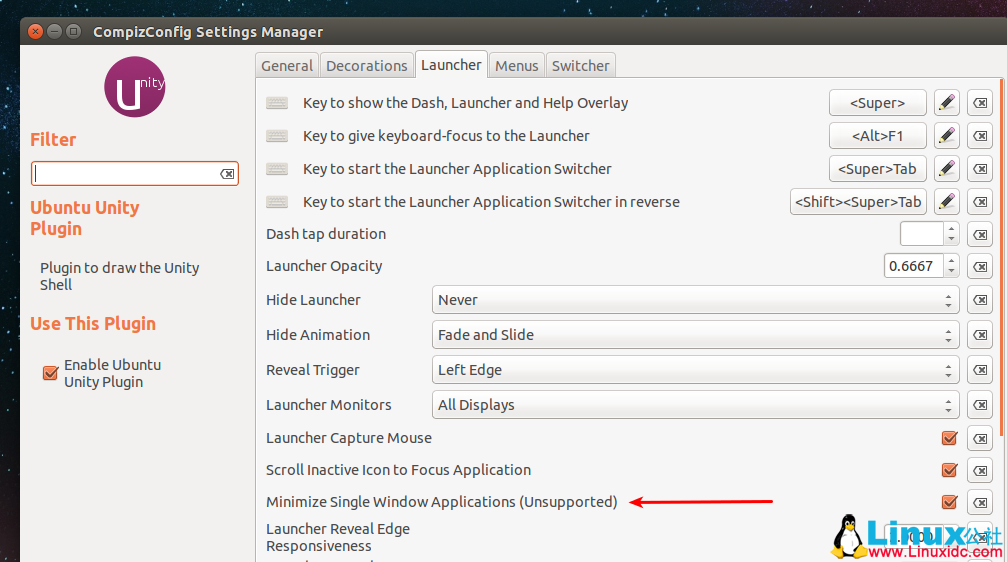Reset the Launcher Application Switcher key setting
Screen dimensions: 1007x562
coord(980,169)
